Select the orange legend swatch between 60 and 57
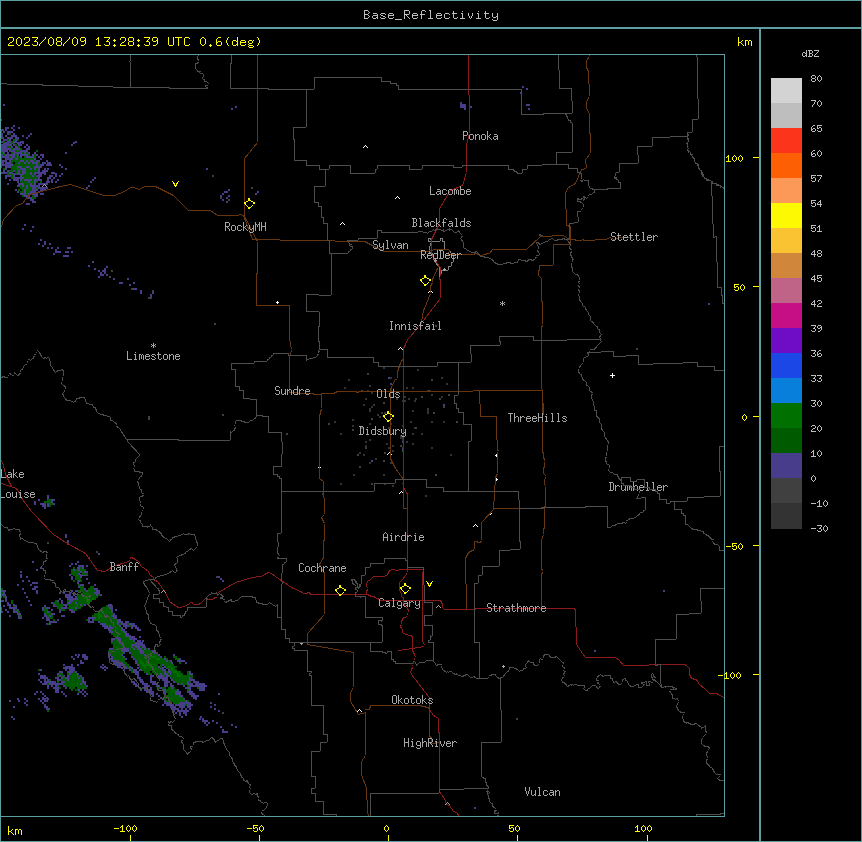 click(x=786, y=165)
